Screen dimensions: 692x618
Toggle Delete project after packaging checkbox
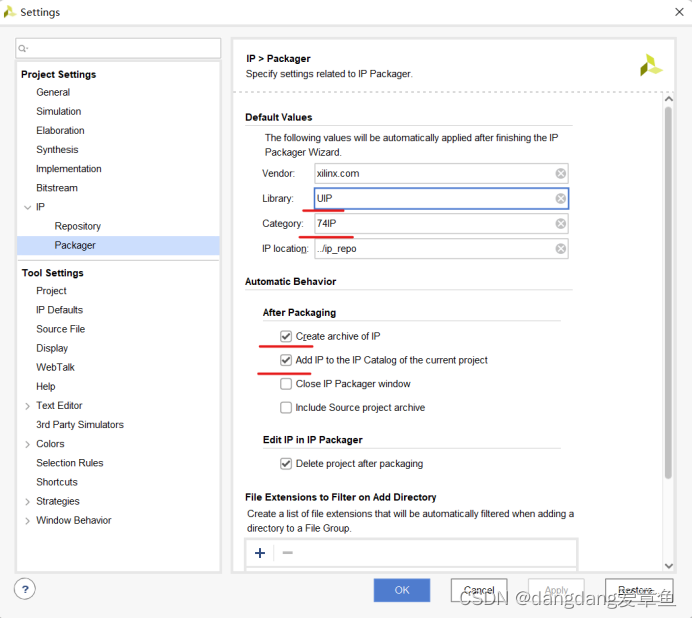[286, 464]
